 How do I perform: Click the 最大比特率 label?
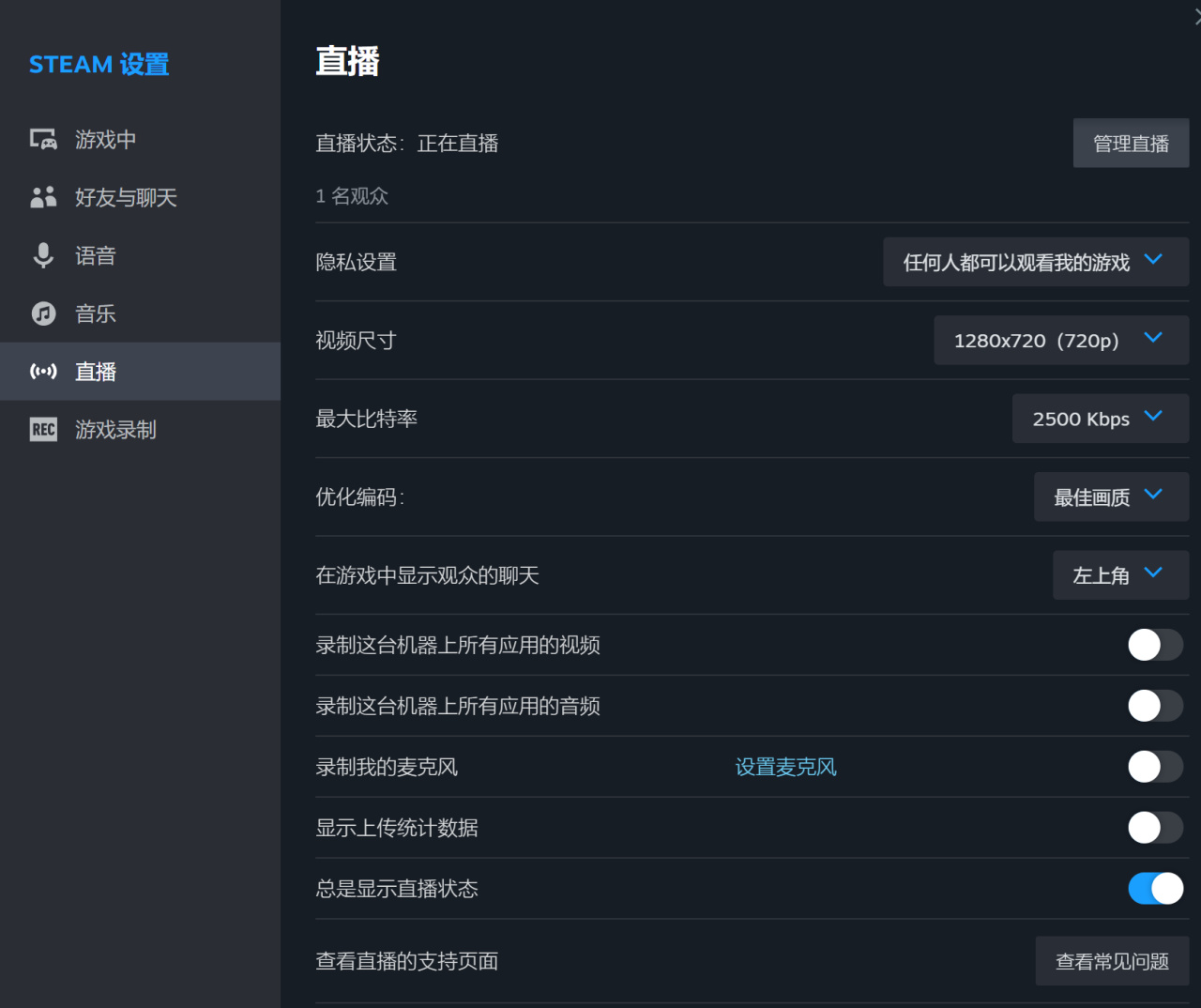tap(367, 419)
